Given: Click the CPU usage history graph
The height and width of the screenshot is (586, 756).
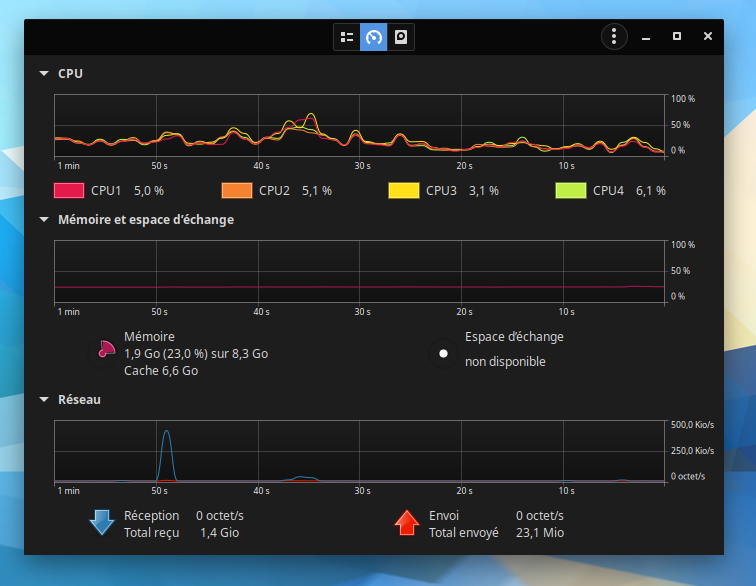Looking at the screenshot, I should pos(360,126).
